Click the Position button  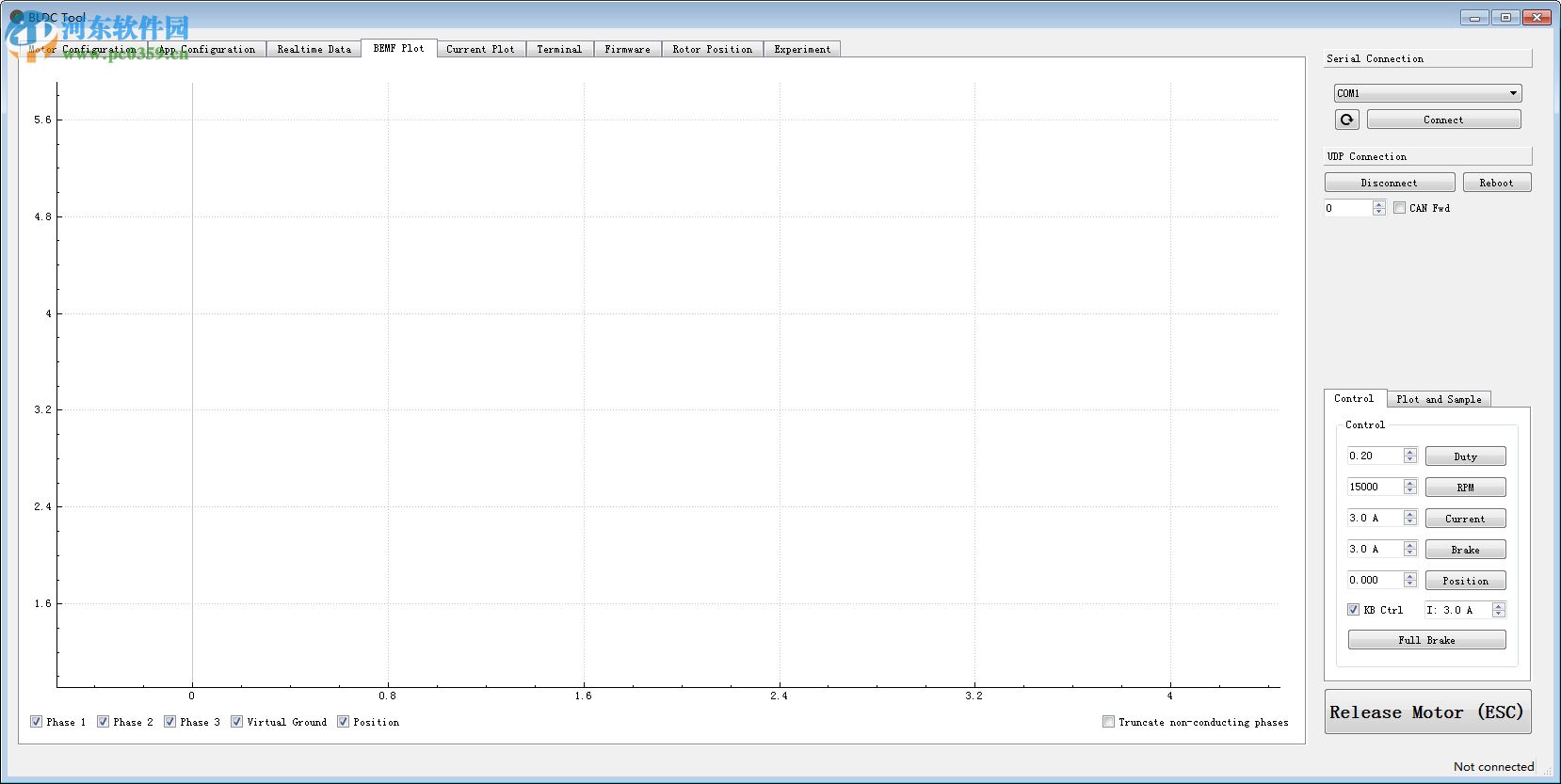tap(1466, 581)
